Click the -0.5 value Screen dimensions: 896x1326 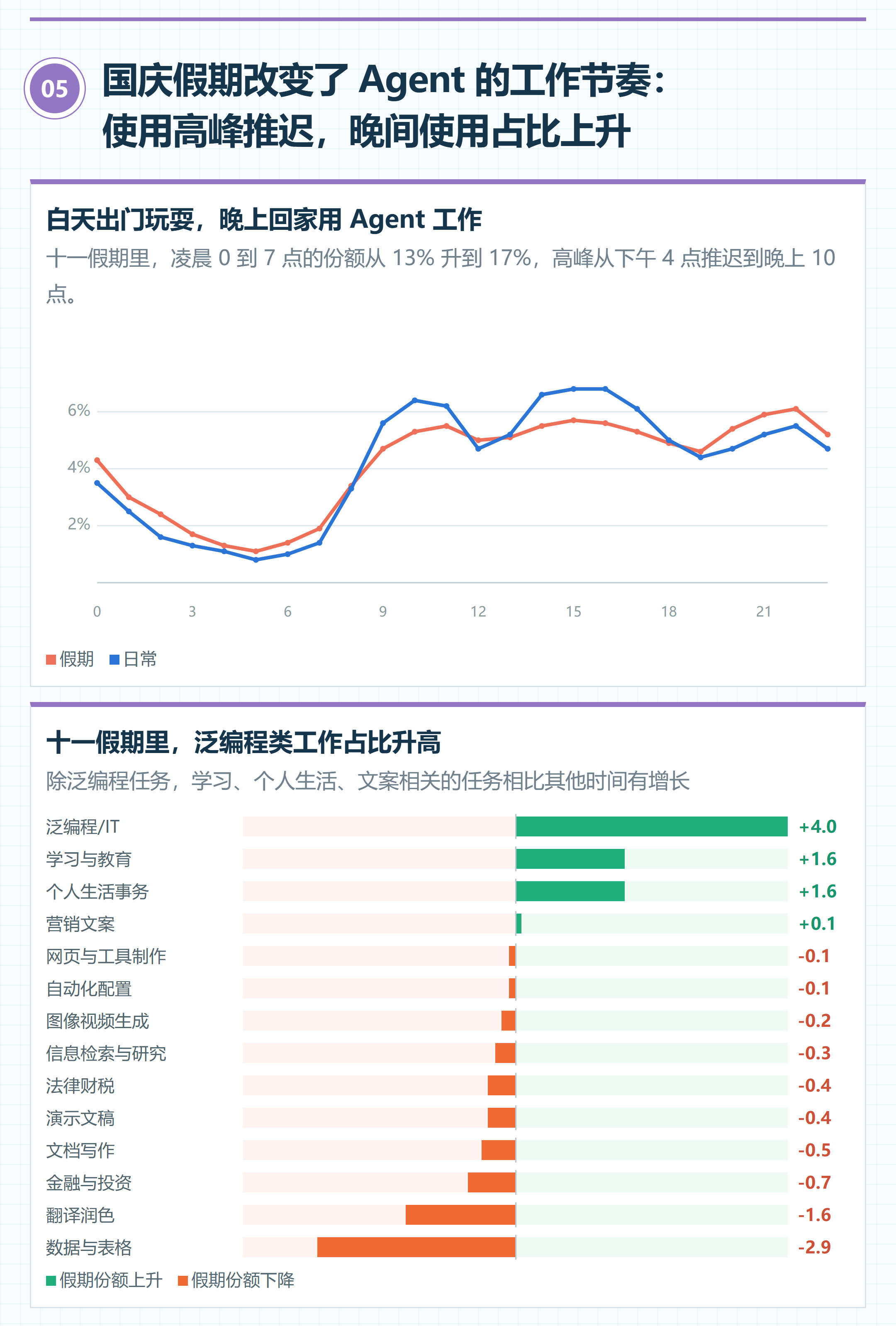click(x=814, y=1150)
